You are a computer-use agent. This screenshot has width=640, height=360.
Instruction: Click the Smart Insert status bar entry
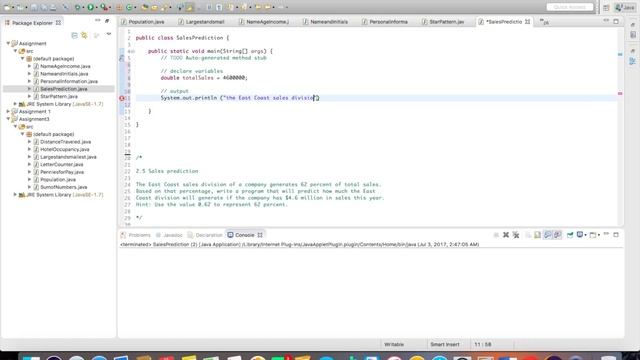[444, 344]
